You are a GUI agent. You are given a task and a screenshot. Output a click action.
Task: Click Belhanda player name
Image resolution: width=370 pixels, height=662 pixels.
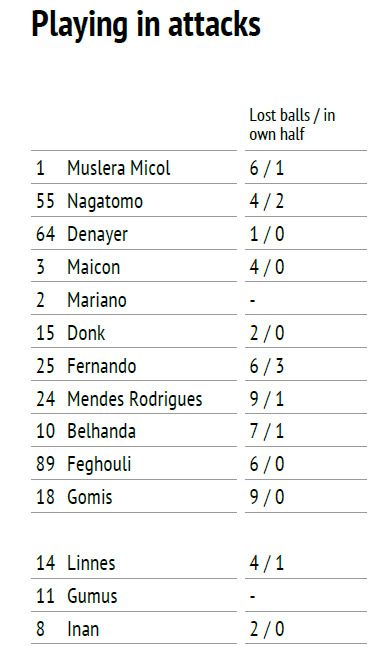101,431
